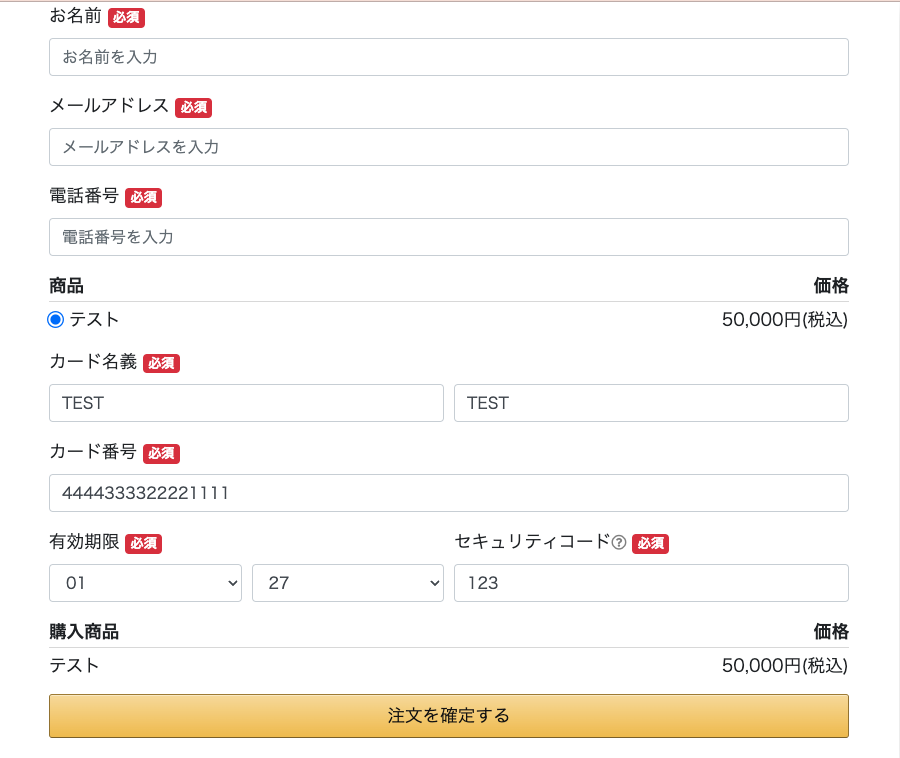
Task: Click the left カード名義 TEST field
Action: (246, 403)
